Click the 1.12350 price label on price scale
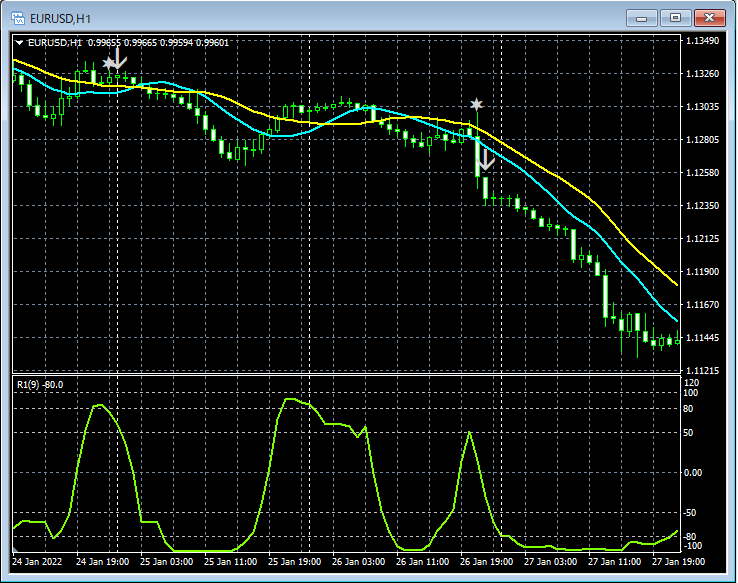Image resolution: width=738 pixels, height=583 pixels. (703, 206)
